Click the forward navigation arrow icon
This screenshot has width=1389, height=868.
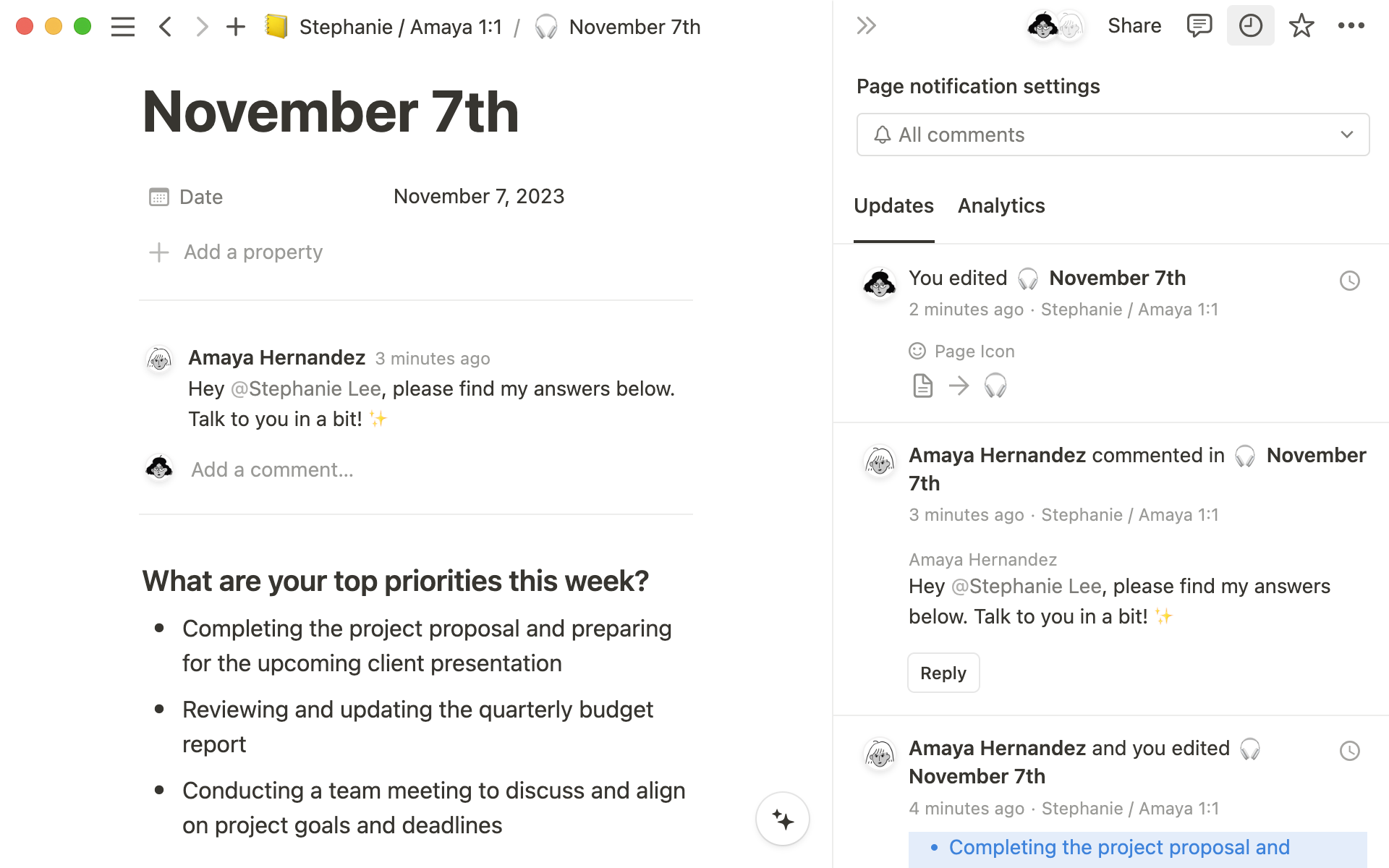pyautogui.click(x=200, y=27)
